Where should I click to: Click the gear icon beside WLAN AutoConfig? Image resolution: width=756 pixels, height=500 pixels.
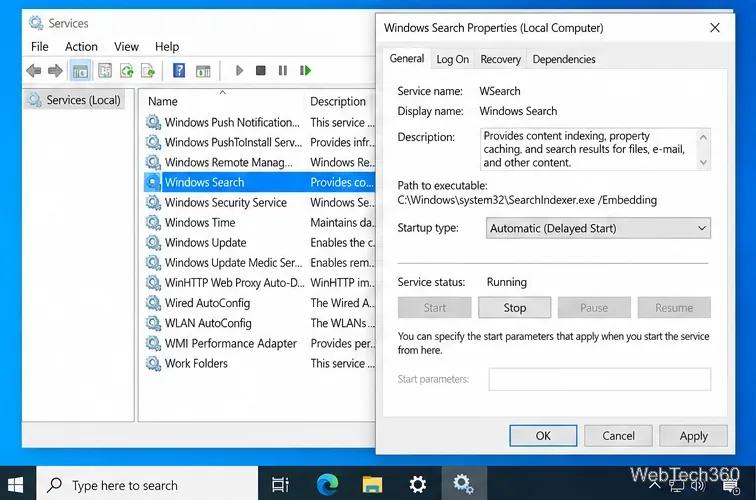pos(153,323)
